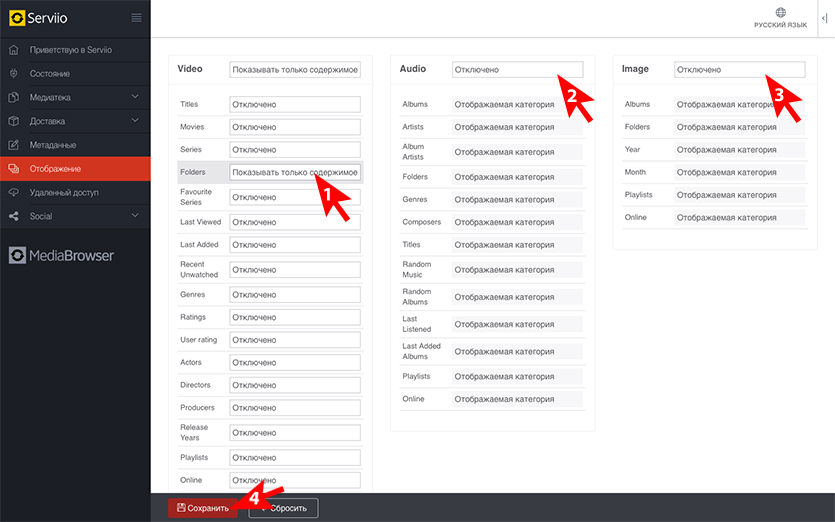Open User rating dropdown
The width and height of the screenshot is (835, 522).
tap(295, 340)
